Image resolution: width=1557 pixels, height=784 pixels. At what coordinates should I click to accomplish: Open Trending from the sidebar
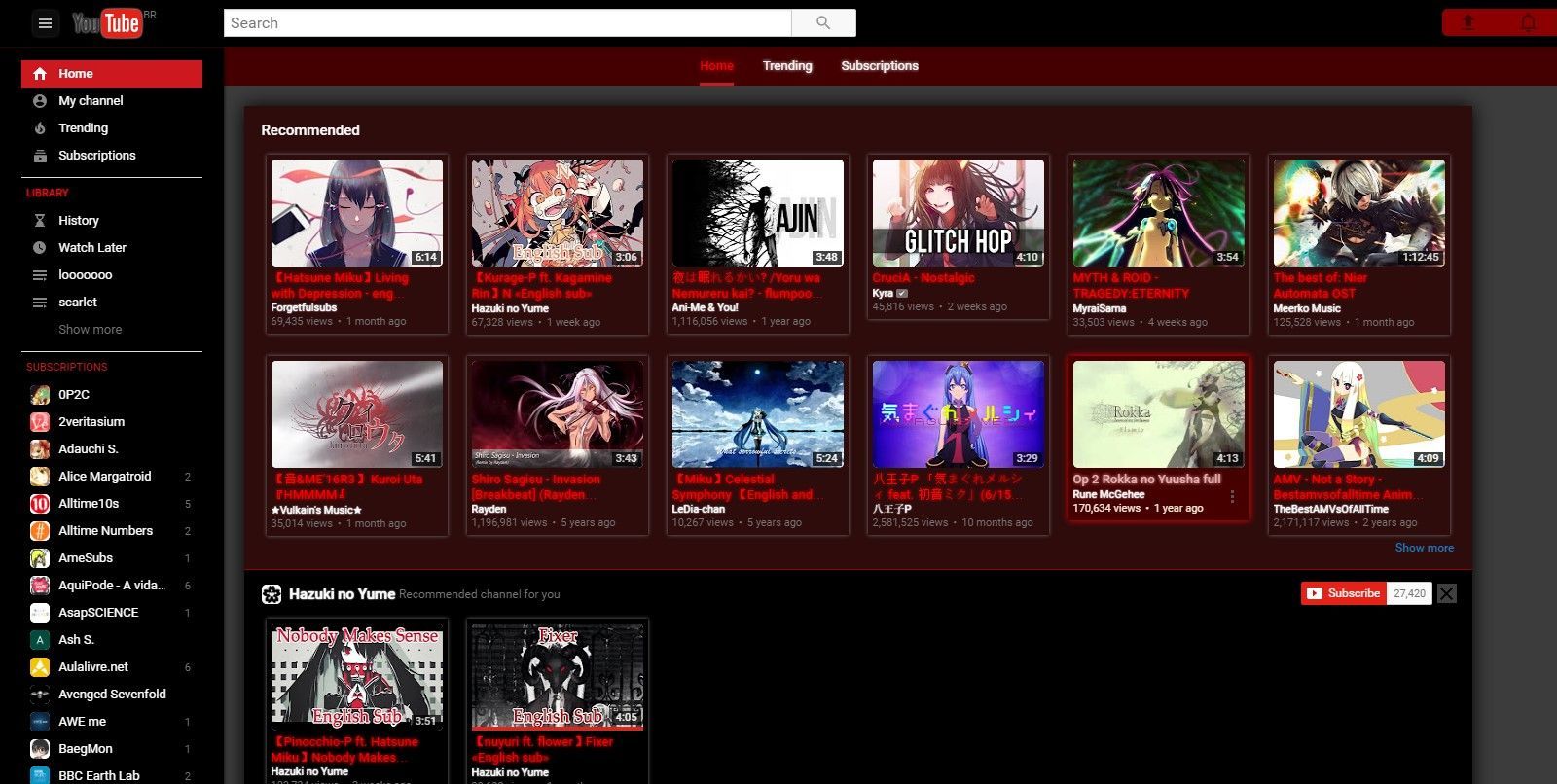coord(112,128)
